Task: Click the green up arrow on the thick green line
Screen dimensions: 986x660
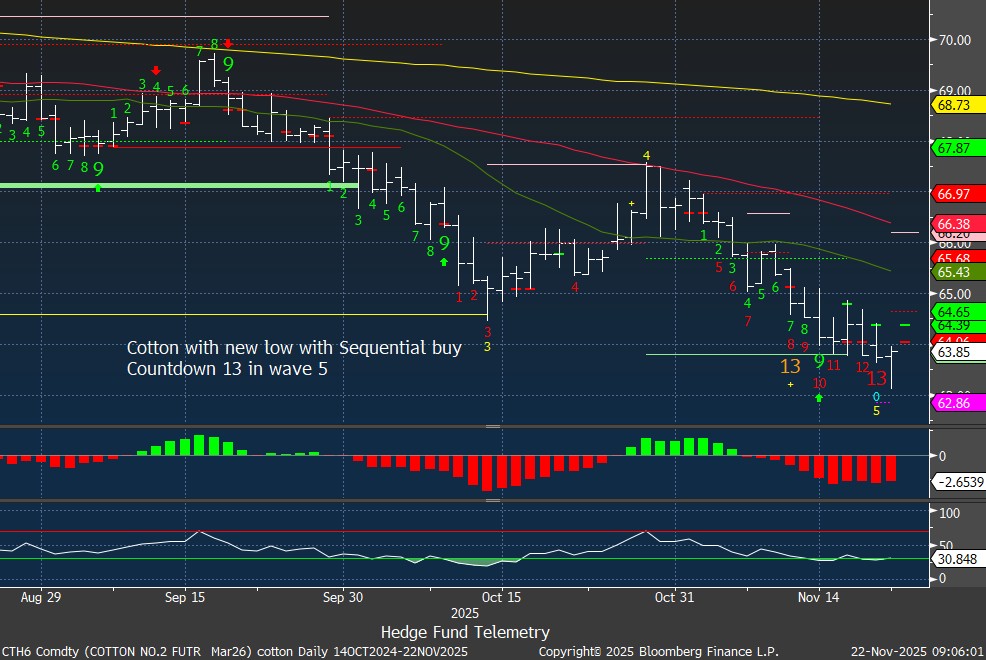Action: click(98, 187)
